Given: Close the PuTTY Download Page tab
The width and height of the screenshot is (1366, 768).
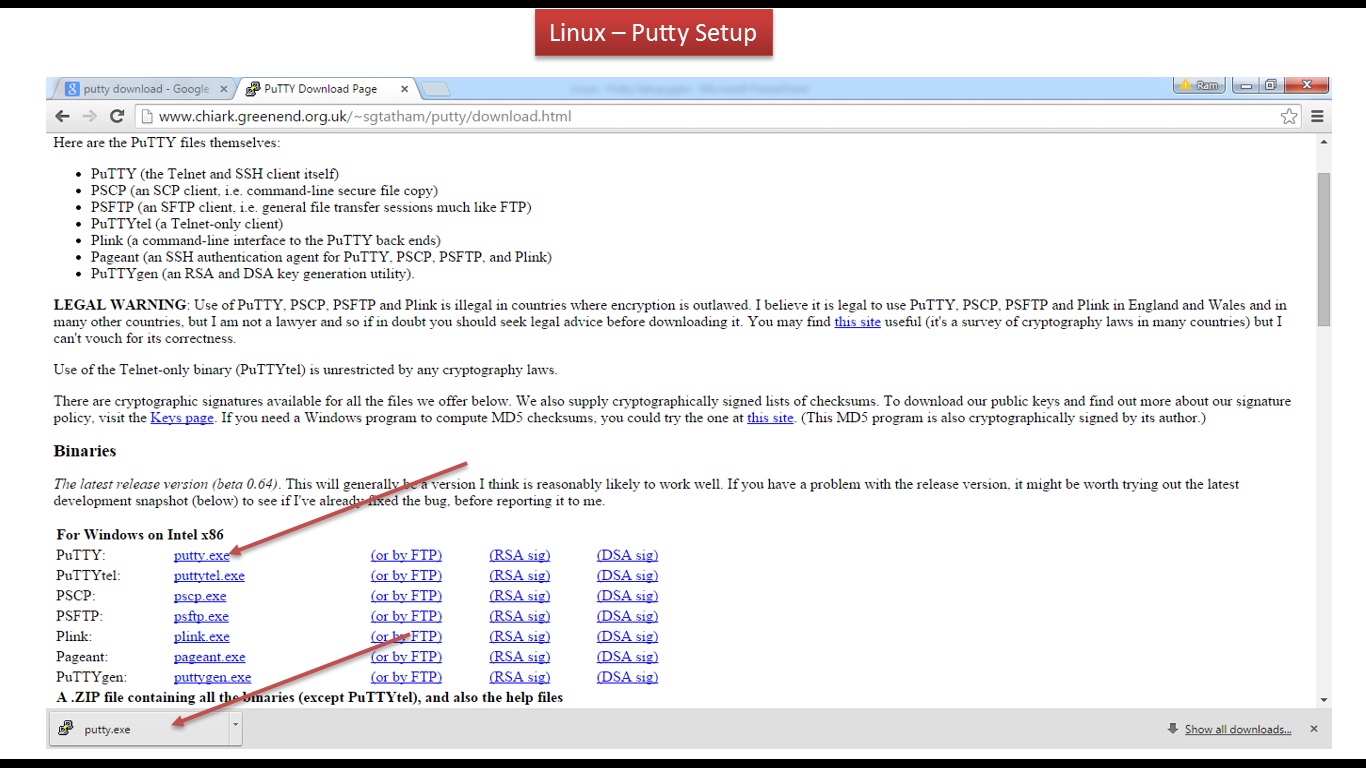Looking at the screenshot, I should pos(404,89).
